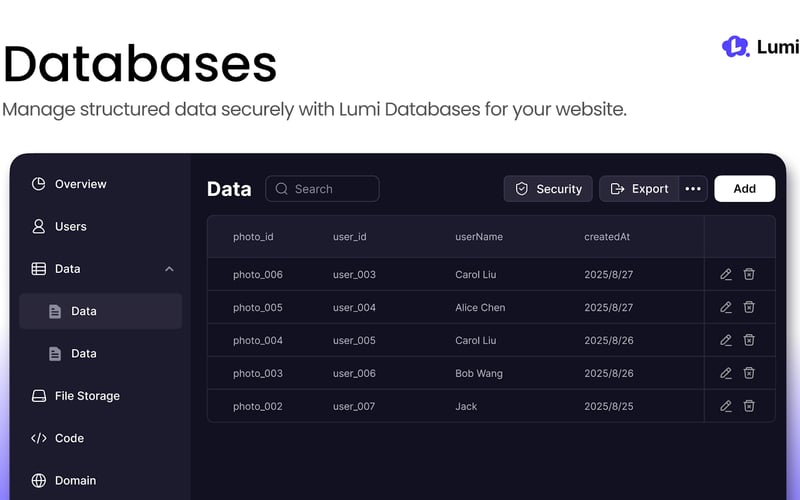Click the 2025/8/27 date for photo_005
800x500 pixels.
pyautogui.click(x=609, y=308)
